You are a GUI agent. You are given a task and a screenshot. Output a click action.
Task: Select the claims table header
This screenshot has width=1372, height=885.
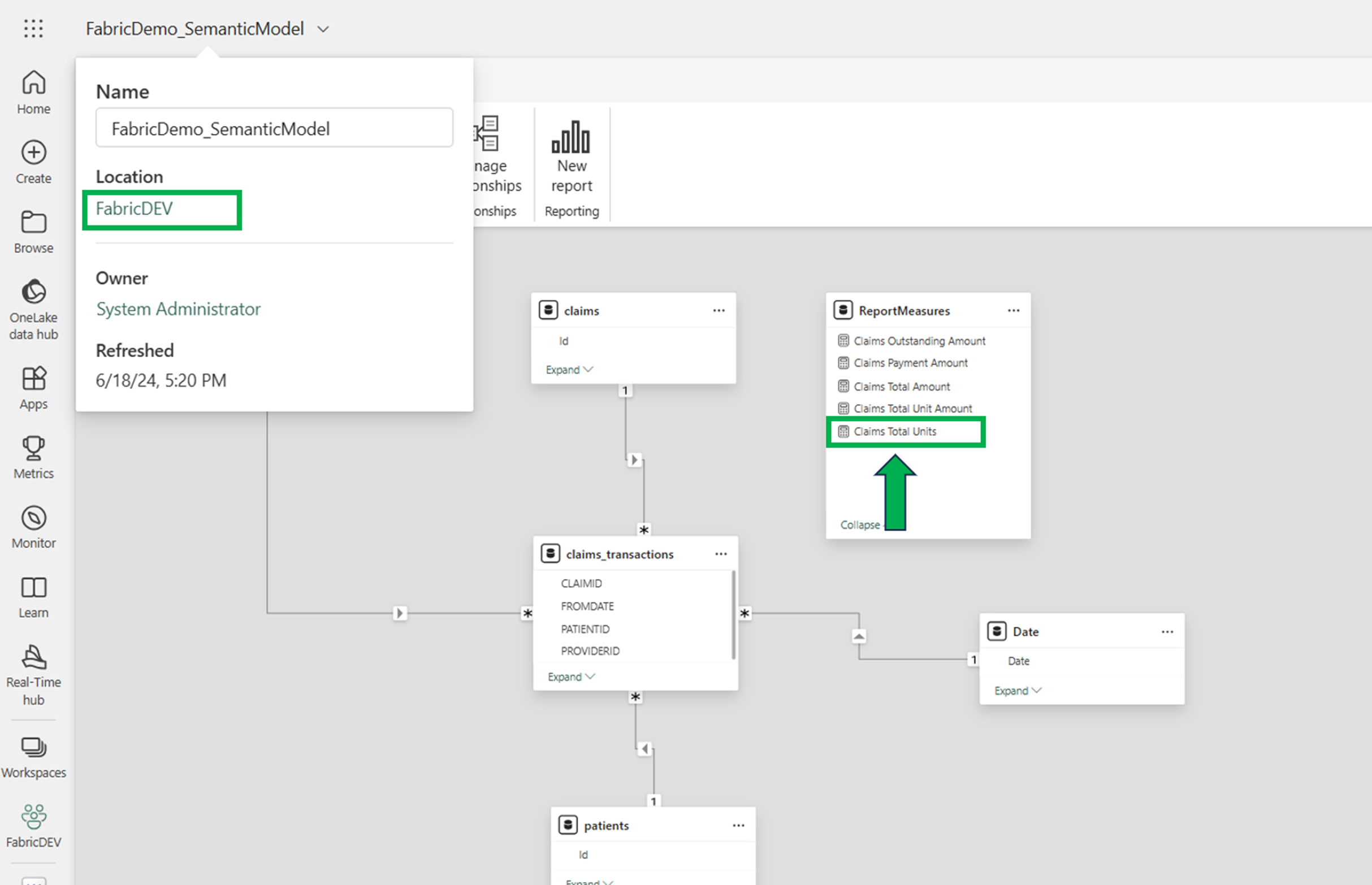tap(633, 310)
